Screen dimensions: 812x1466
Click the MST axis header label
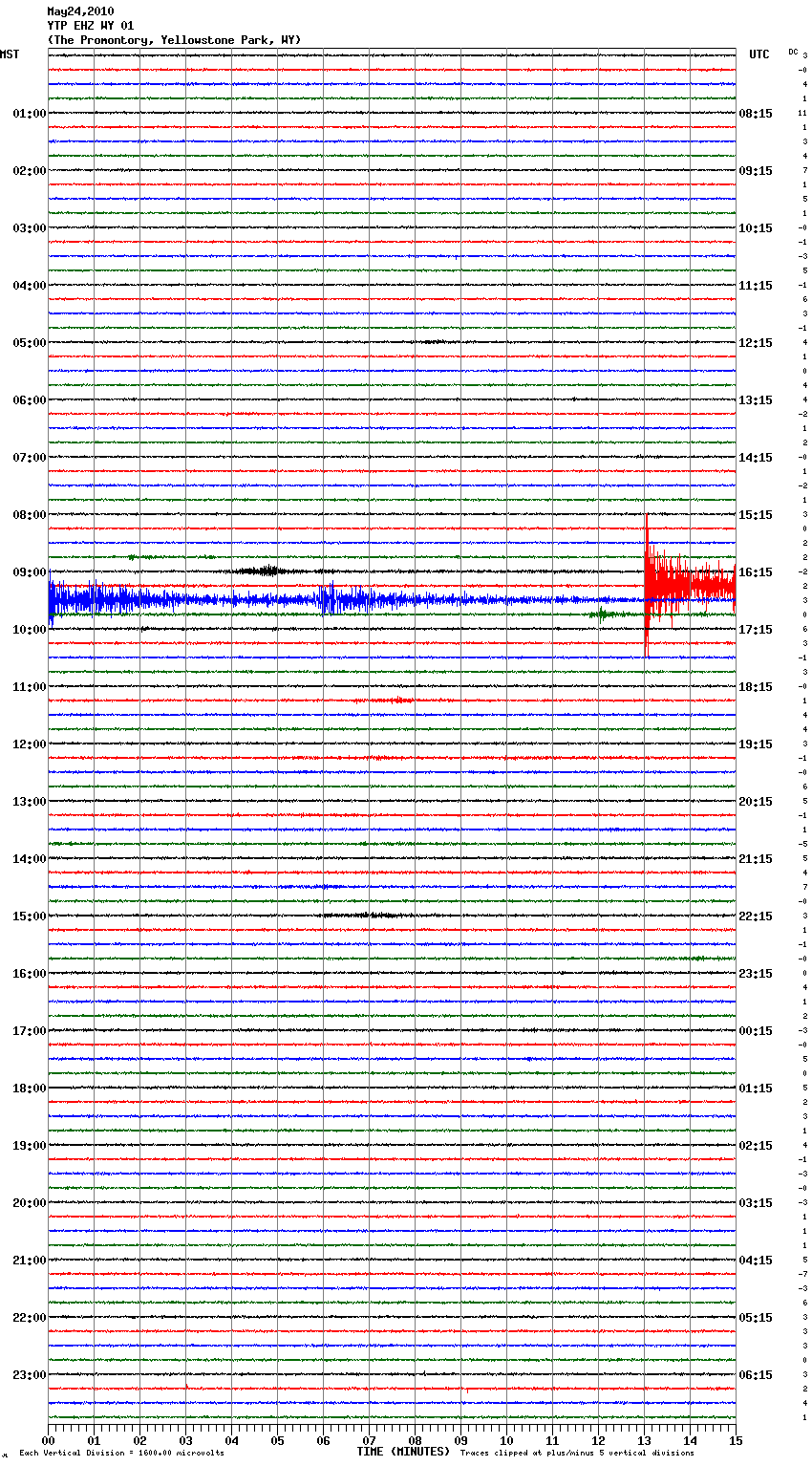click(x=10, y=54)
